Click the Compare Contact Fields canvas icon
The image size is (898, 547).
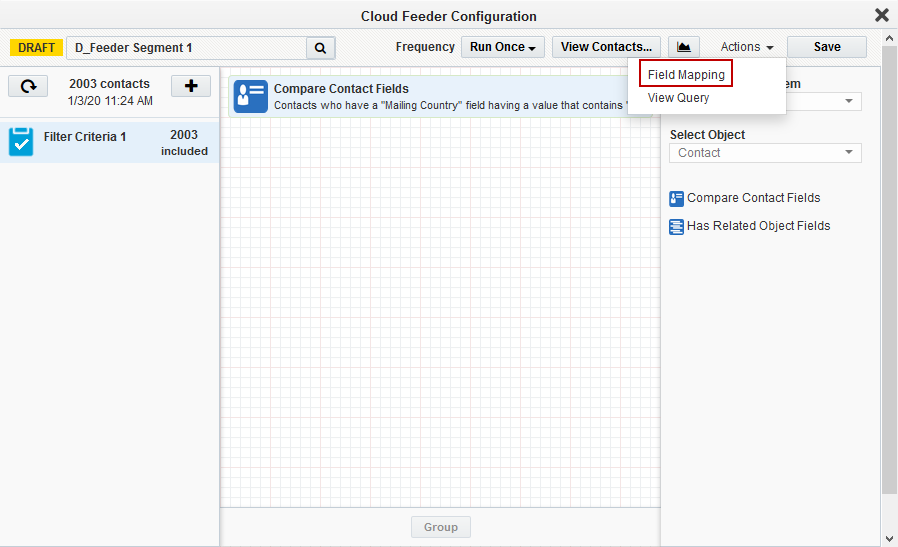click(250, 96)
